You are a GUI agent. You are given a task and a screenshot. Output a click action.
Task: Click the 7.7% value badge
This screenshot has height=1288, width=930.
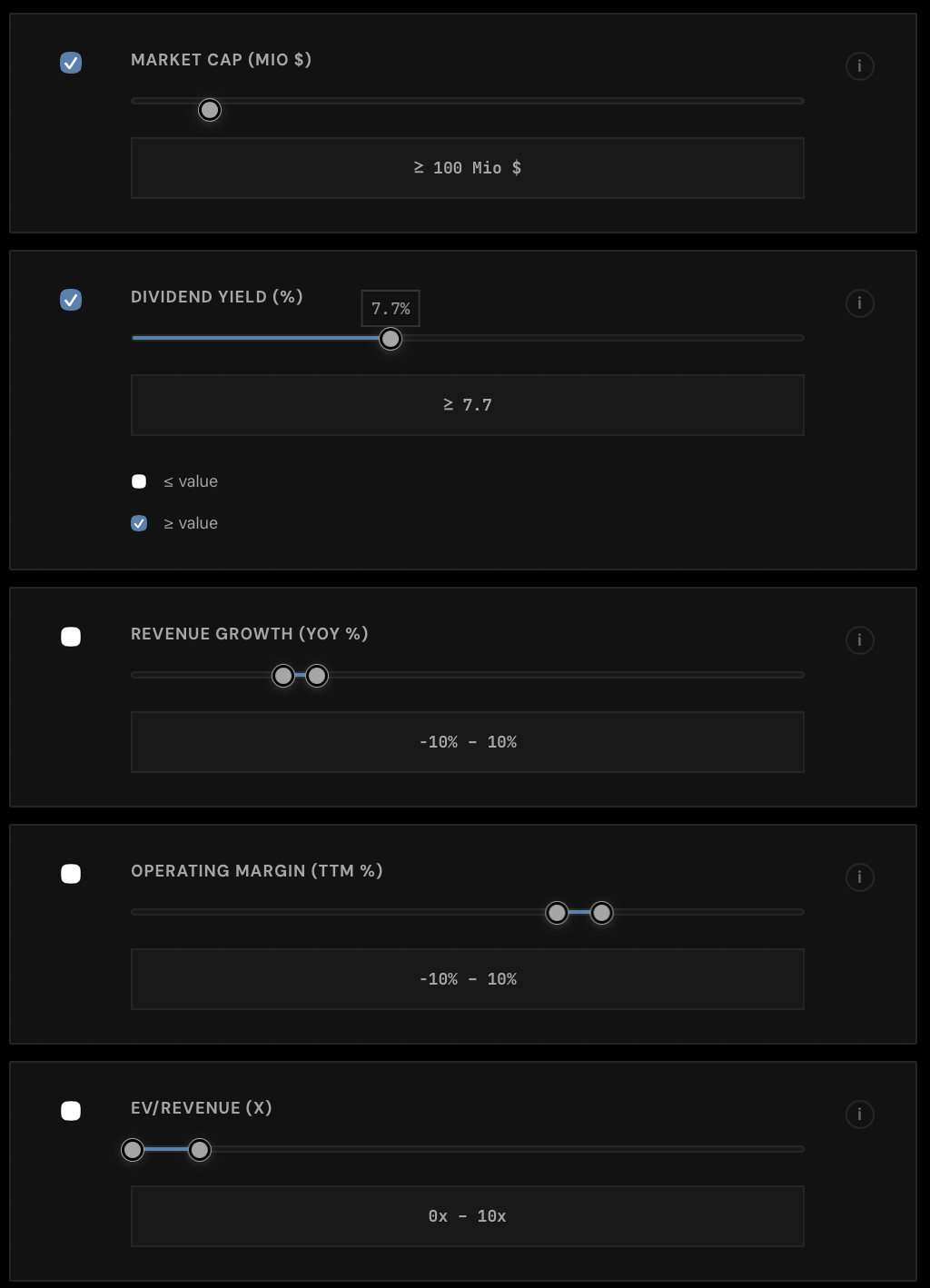390,308
